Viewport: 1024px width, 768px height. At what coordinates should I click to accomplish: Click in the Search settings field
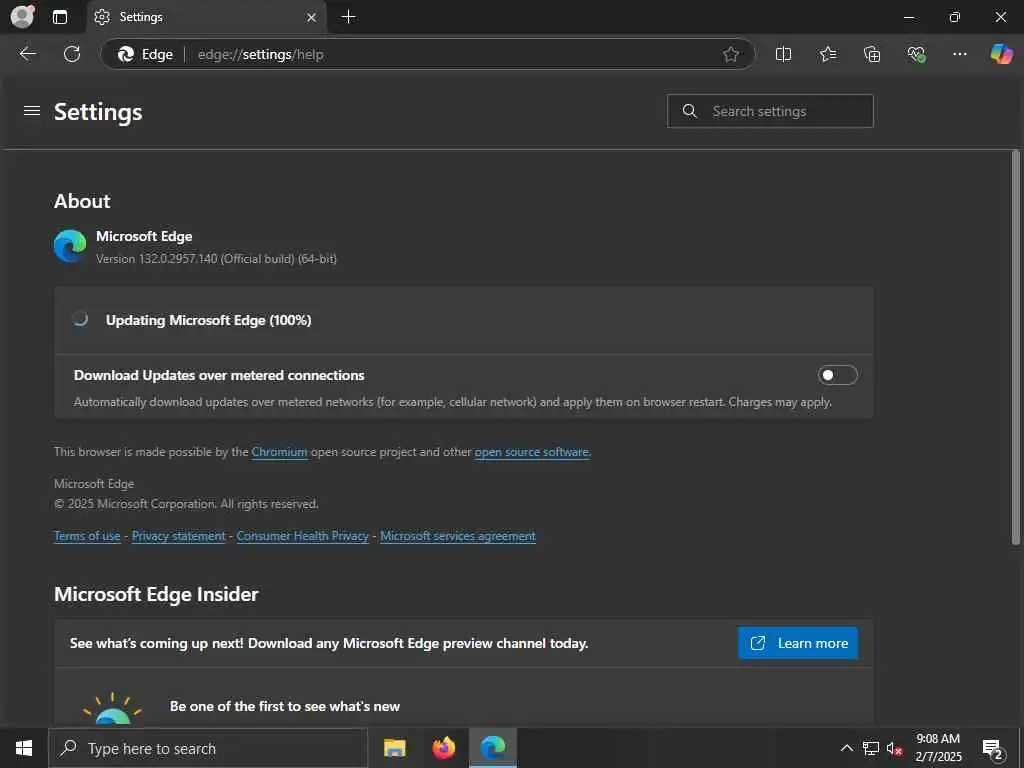coord(770,111)
